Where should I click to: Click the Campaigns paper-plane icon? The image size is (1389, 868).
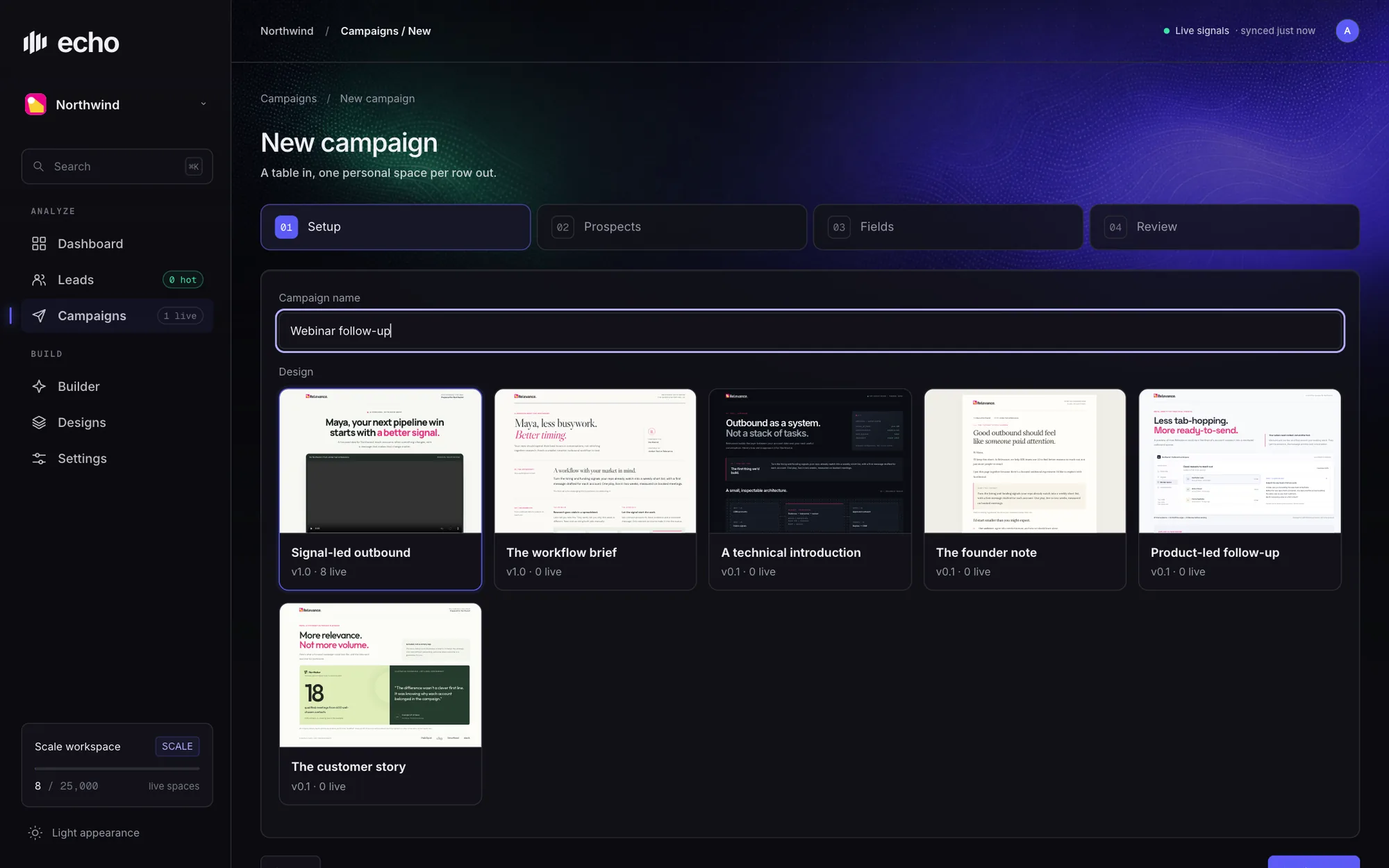point(39,316)
